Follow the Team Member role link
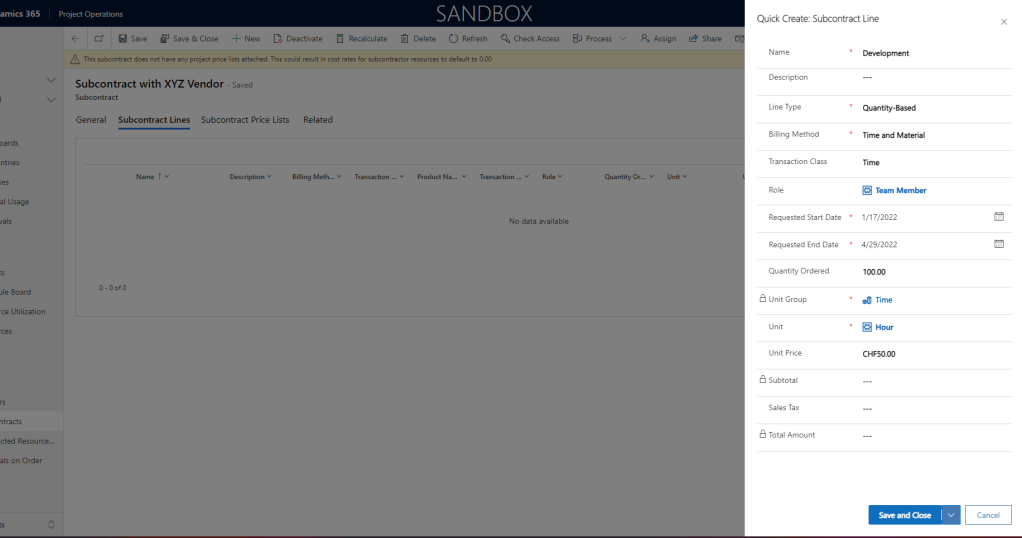Viewport: 1022px width, 538px height. pos(900,190)
